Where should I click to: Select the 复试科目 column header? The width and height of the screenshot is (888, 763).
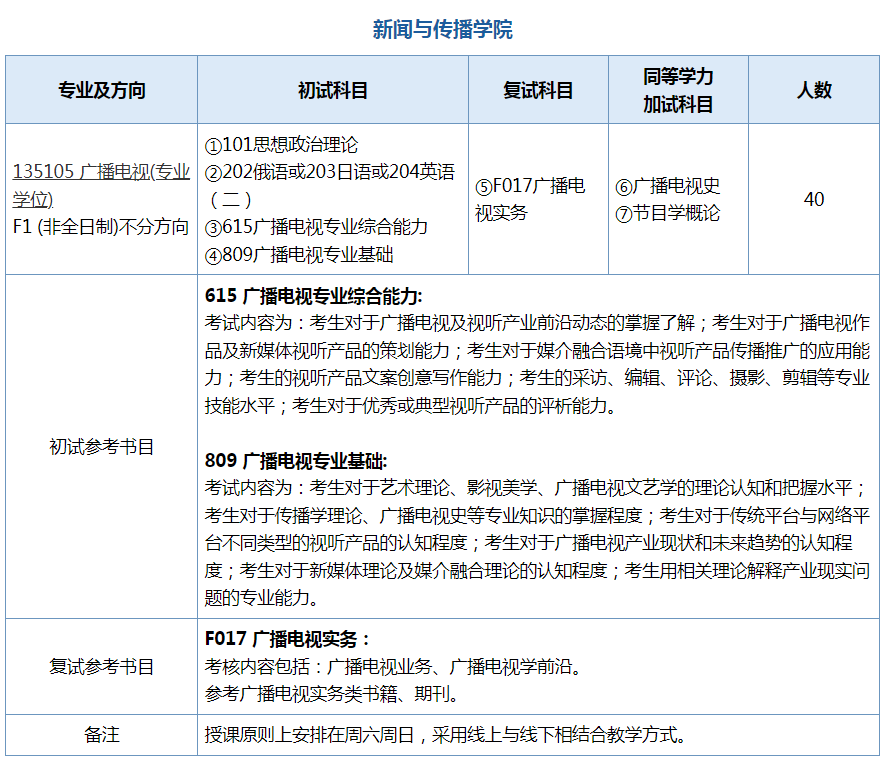point(538,90)
